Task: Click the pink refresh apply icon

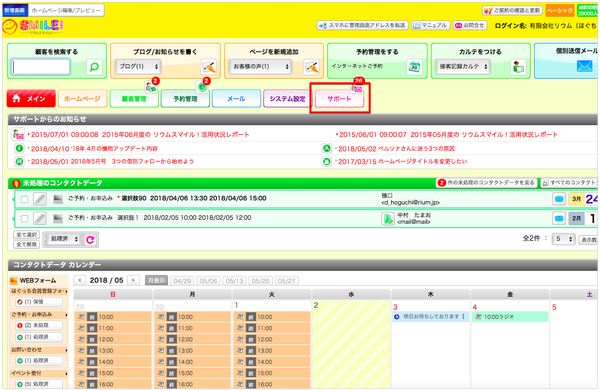Action: tap(90, 240)
